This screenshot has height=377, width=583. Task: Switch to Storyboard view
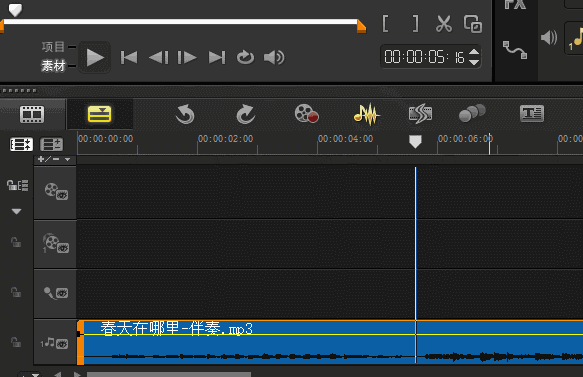click(32, 114)
